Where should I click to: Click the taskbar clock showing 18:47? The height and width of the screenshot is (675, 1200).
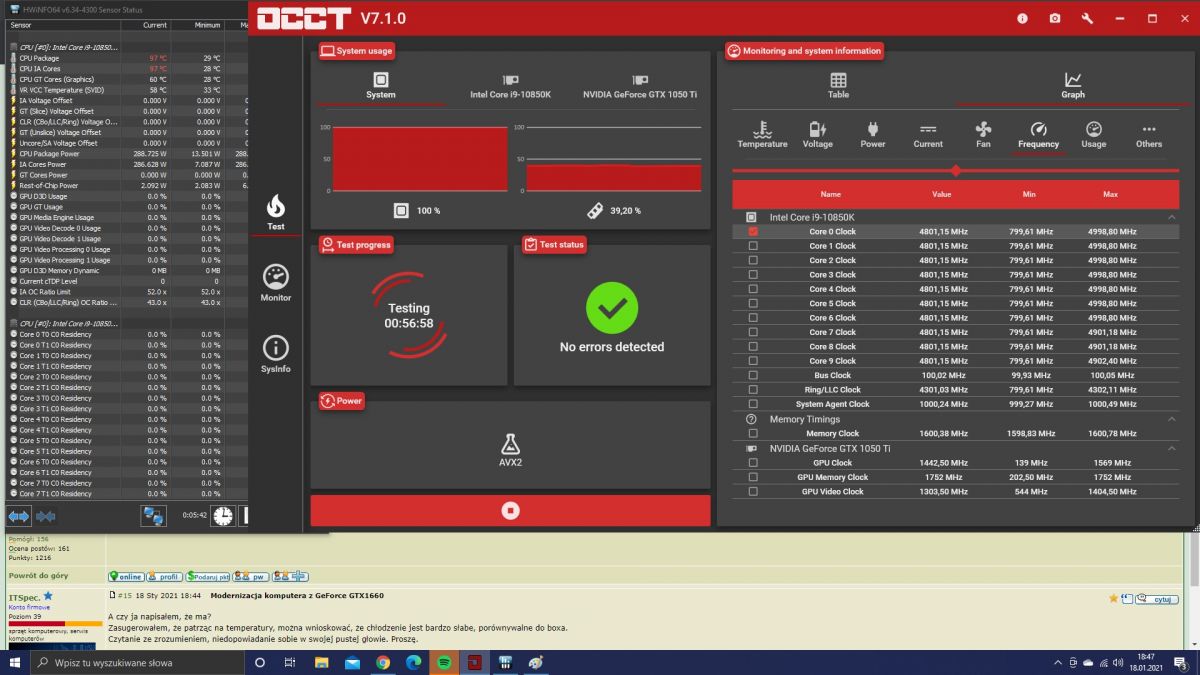coord(1144,662)
